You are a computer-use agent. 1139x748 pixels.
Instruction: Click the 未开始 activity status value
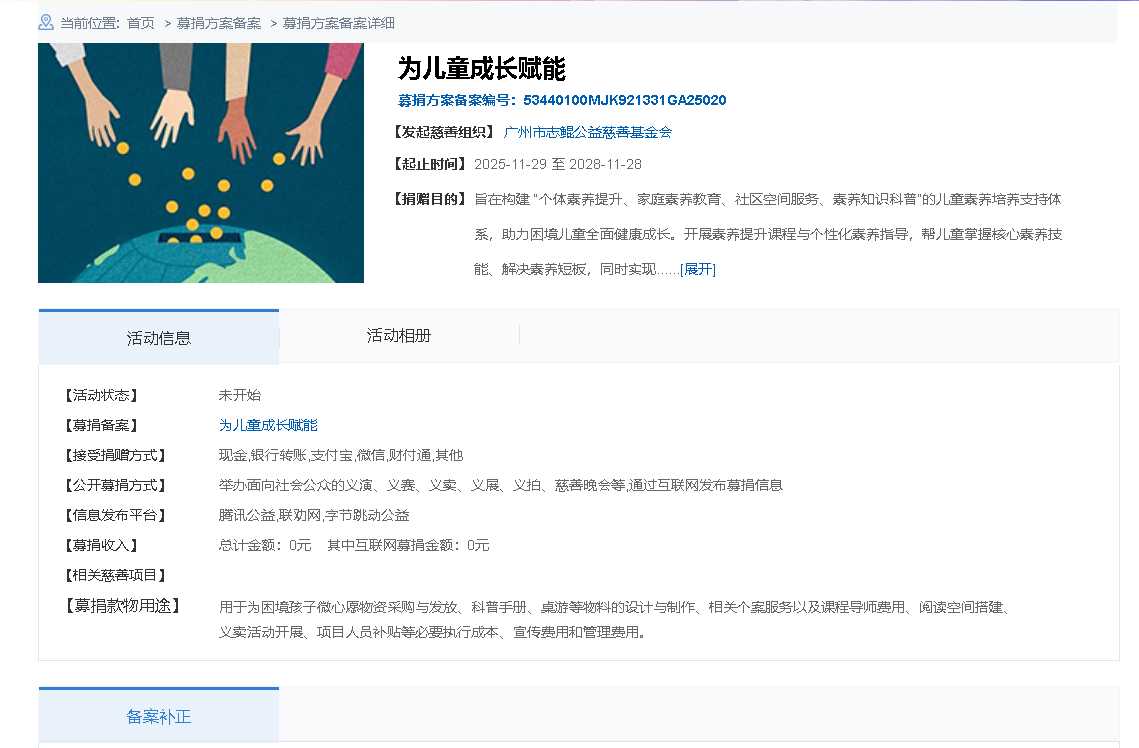(240, 395)
